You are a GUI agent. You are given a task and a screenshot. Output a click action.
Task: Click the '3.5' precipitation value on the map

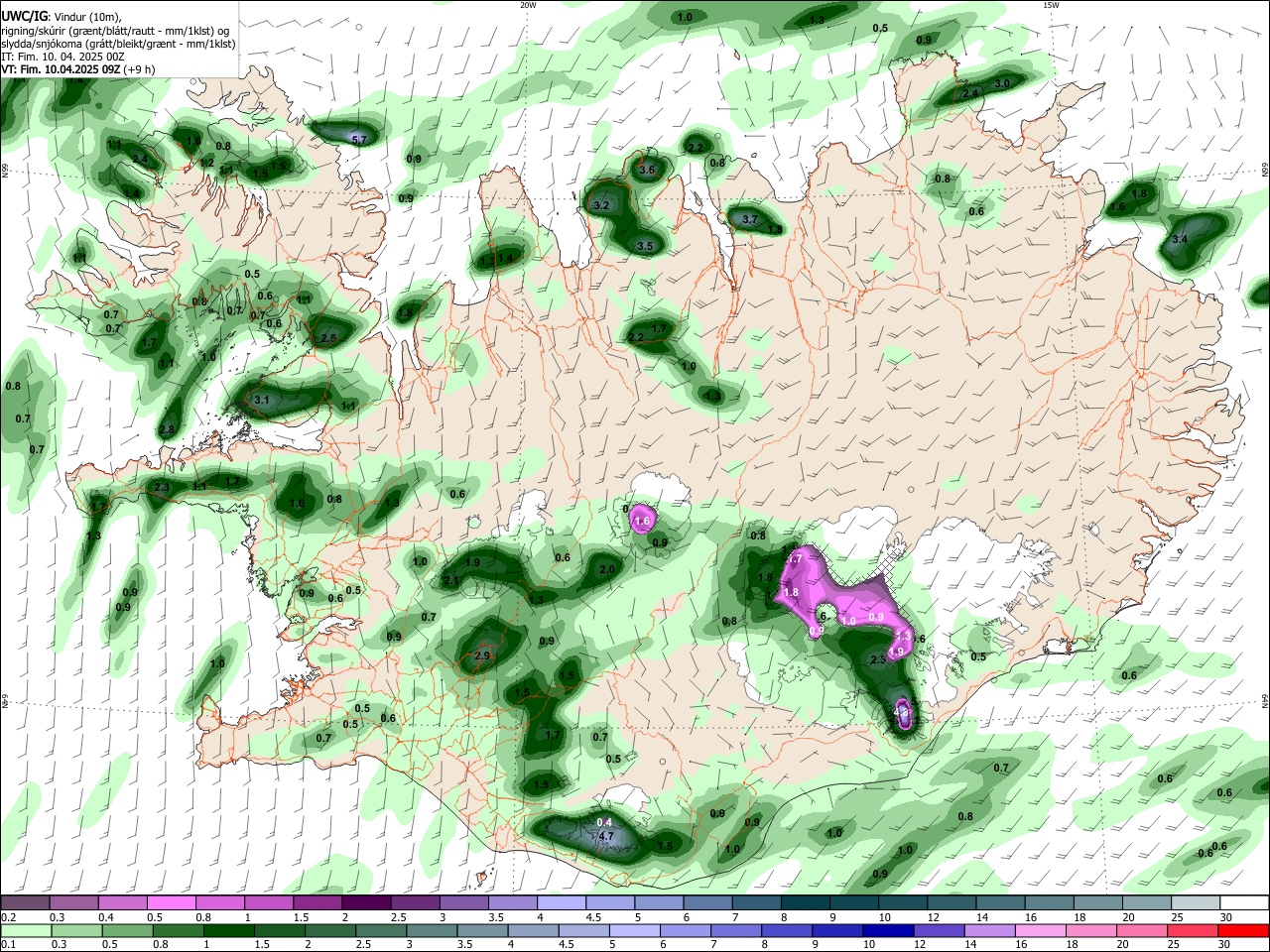click(x=644, y=246)
